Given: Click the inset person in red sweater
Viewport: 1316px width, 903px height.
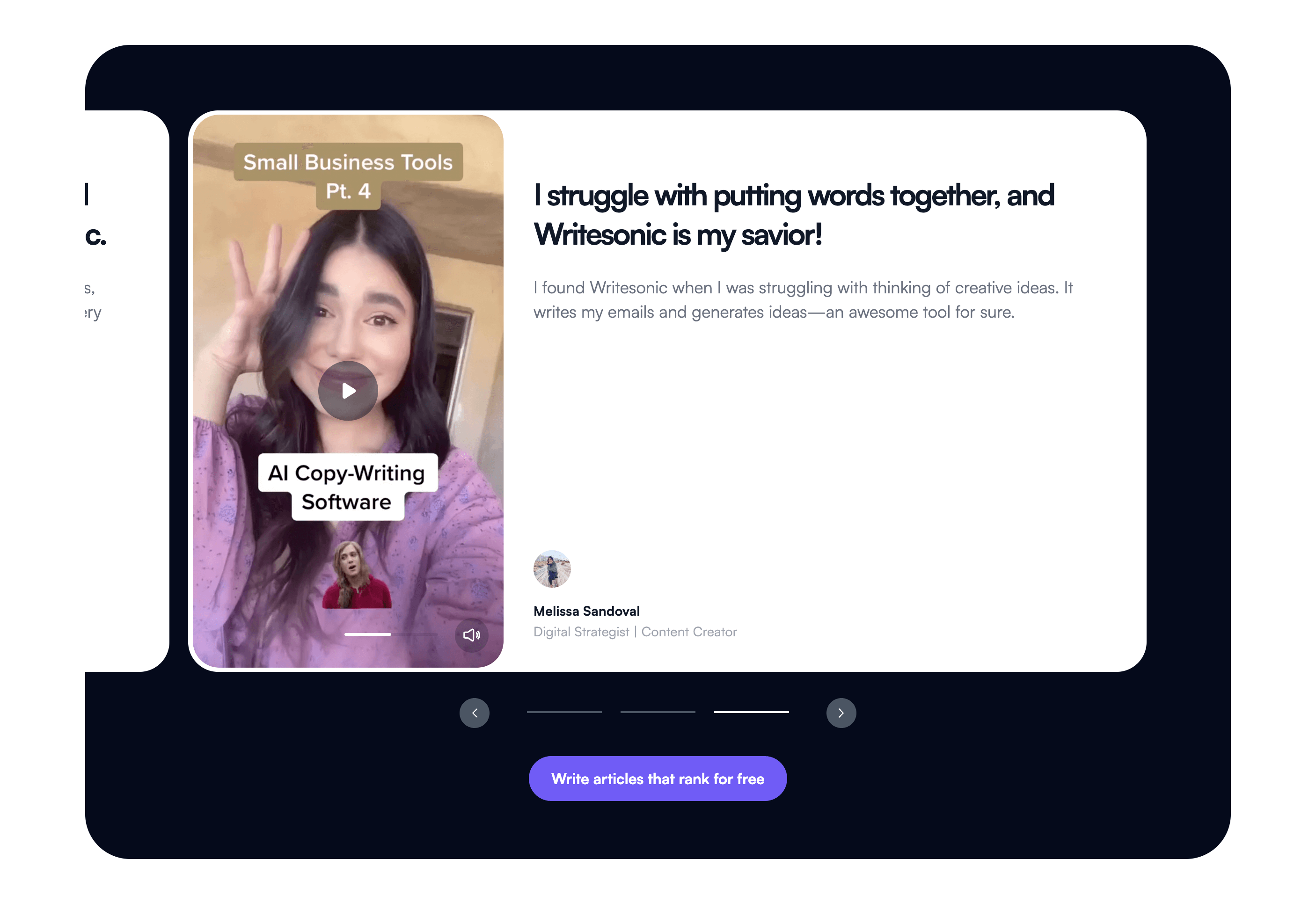Looking at the screenshot, I should click(356, 577).
